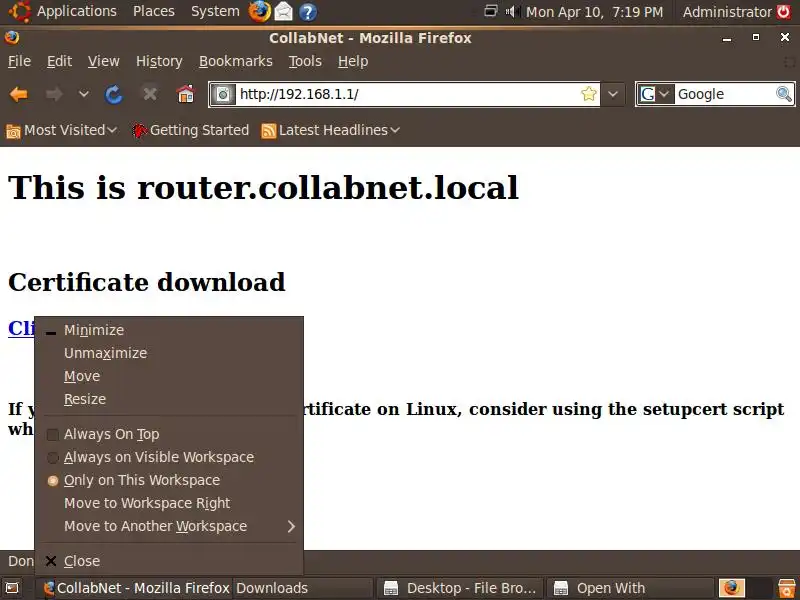Click the site identity icon in address bar
The image size is (800, 600).
[223, 94]
